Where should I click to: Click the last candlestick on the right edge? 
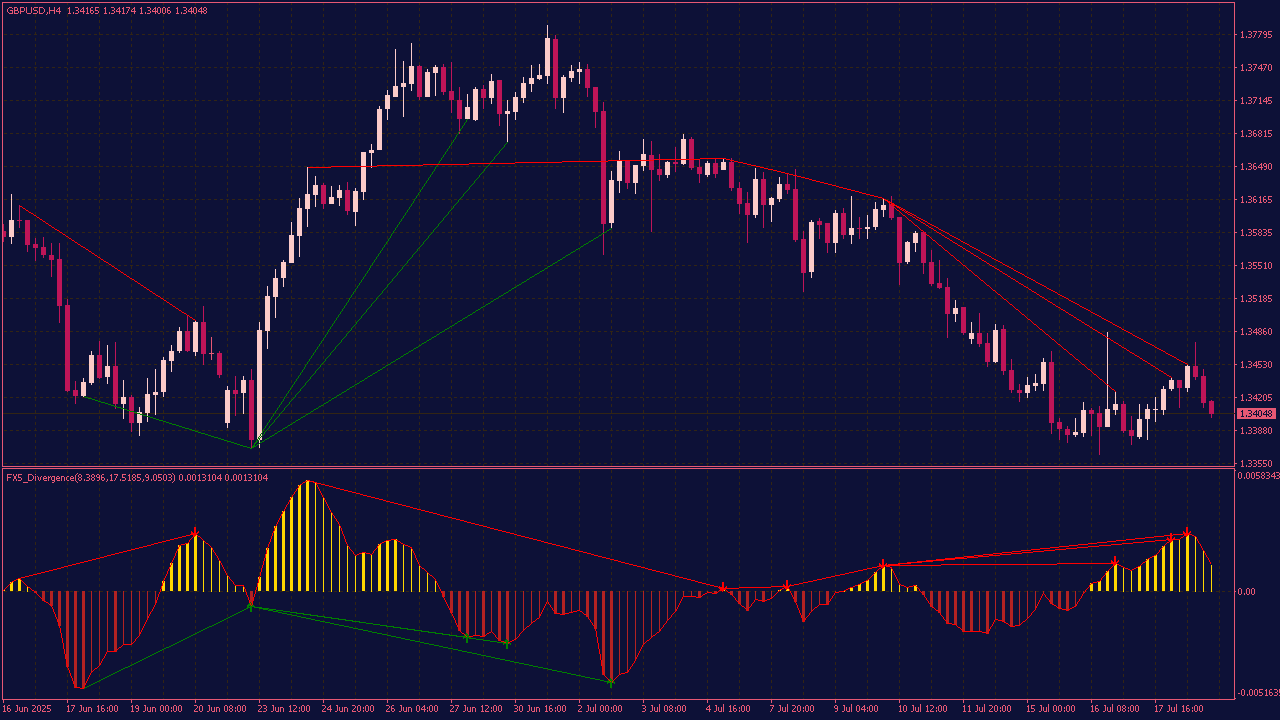pos(1211,407)
